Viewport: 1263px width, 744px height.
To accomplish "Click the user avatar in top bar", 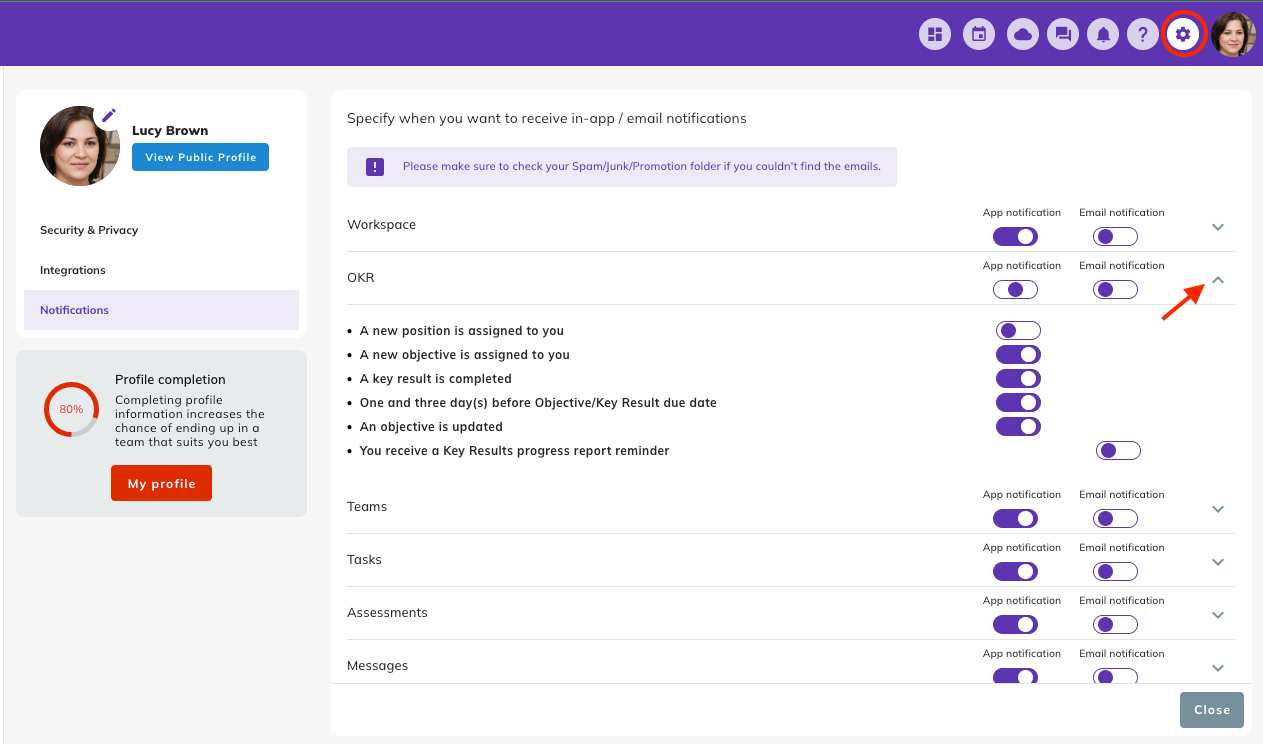I will coord(1233,34).
